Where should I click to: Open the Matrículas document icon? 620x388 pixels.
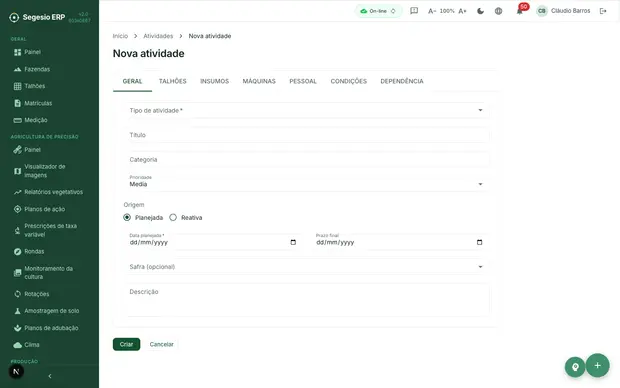coord(17,103)
